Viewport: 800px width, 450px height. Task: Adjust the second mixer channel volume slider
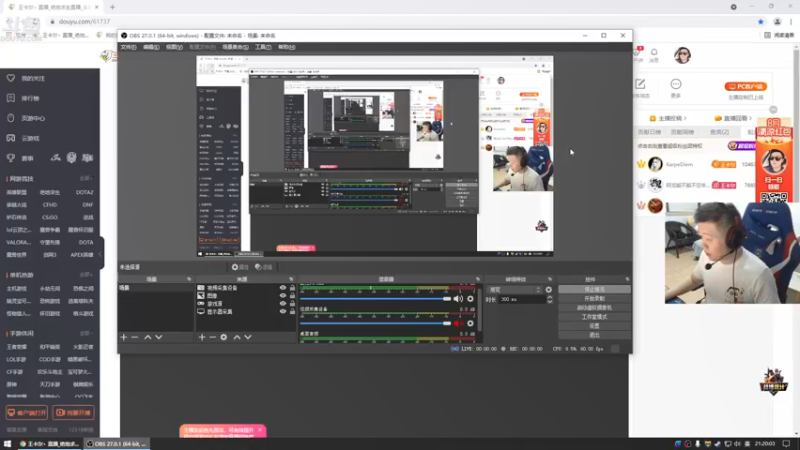pos(376,323)
